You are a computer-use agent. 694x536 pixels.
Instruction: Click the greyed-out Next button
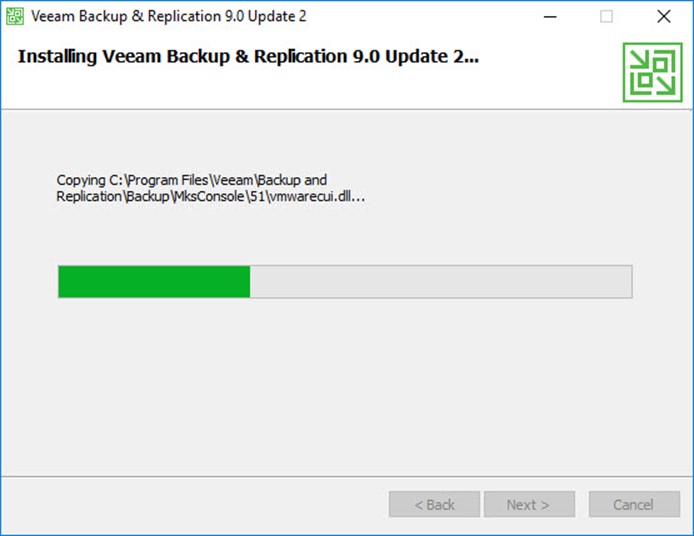click(529, 505)
